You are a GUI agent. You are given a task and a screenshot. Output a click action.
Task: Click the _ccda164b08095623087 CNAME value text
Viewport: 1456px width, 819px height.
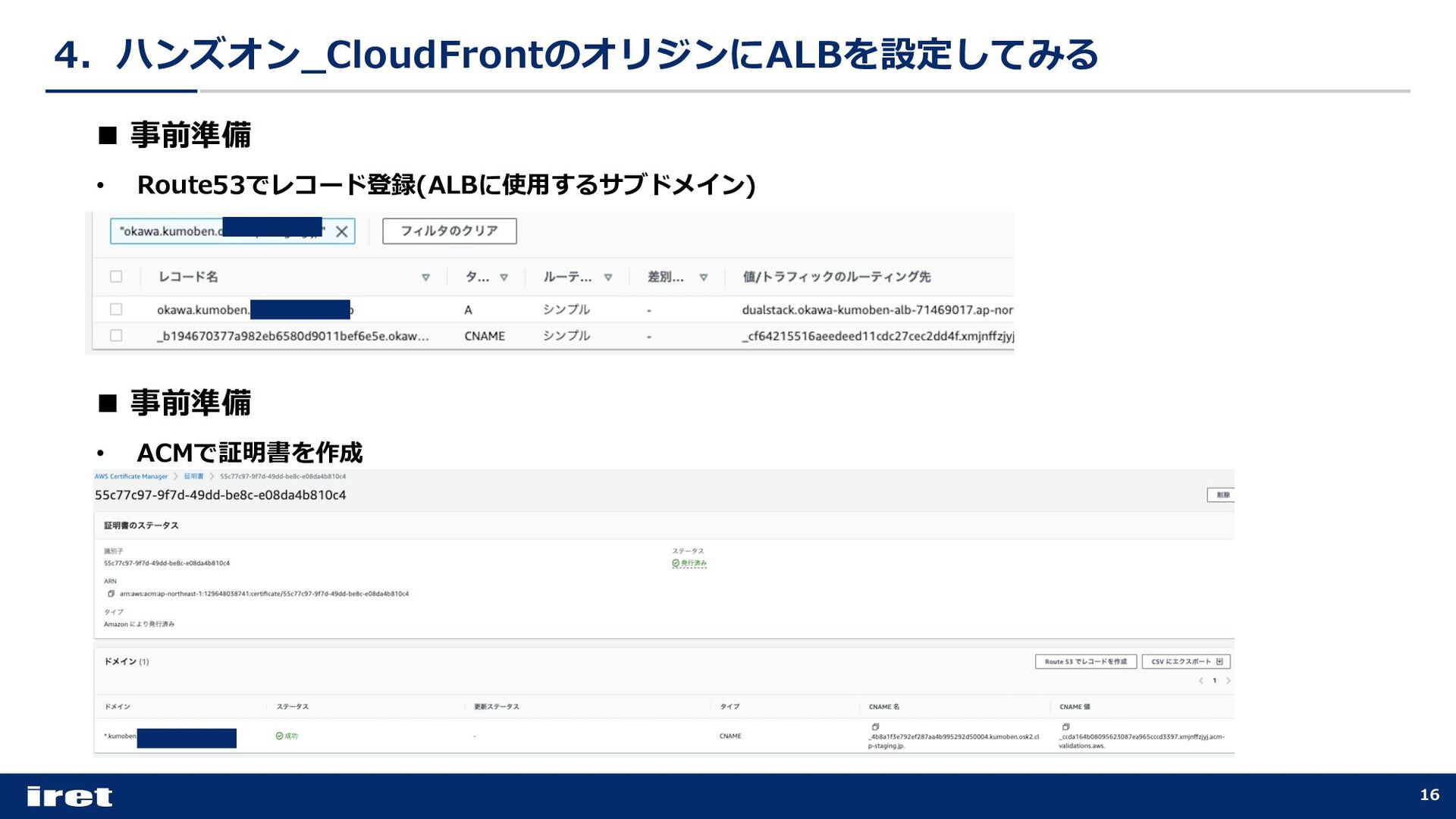point(1141,741)
